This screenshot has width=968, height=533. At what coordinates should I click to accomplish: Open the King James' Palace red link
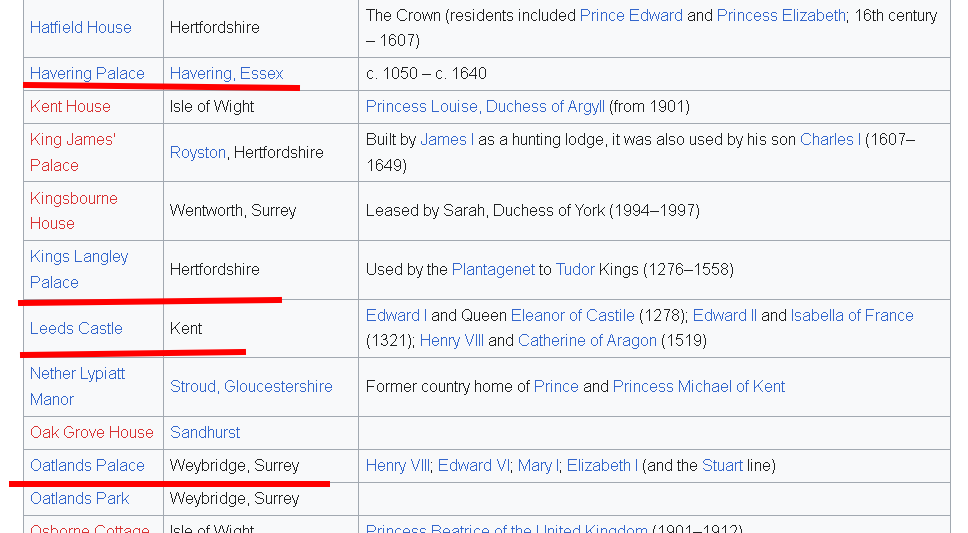[73, 153]
